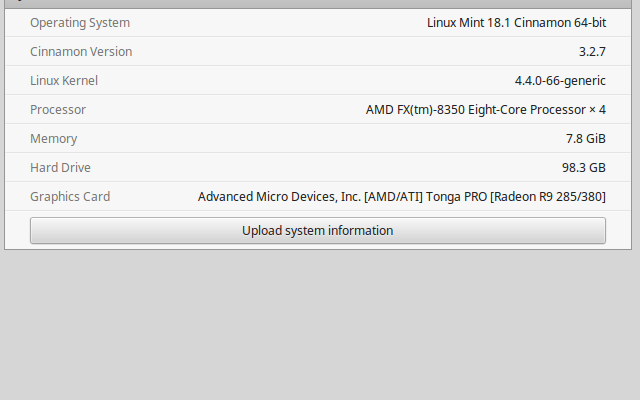Click the Upload system information button
This screenshot has width=640, height=400.
point(317,231)
